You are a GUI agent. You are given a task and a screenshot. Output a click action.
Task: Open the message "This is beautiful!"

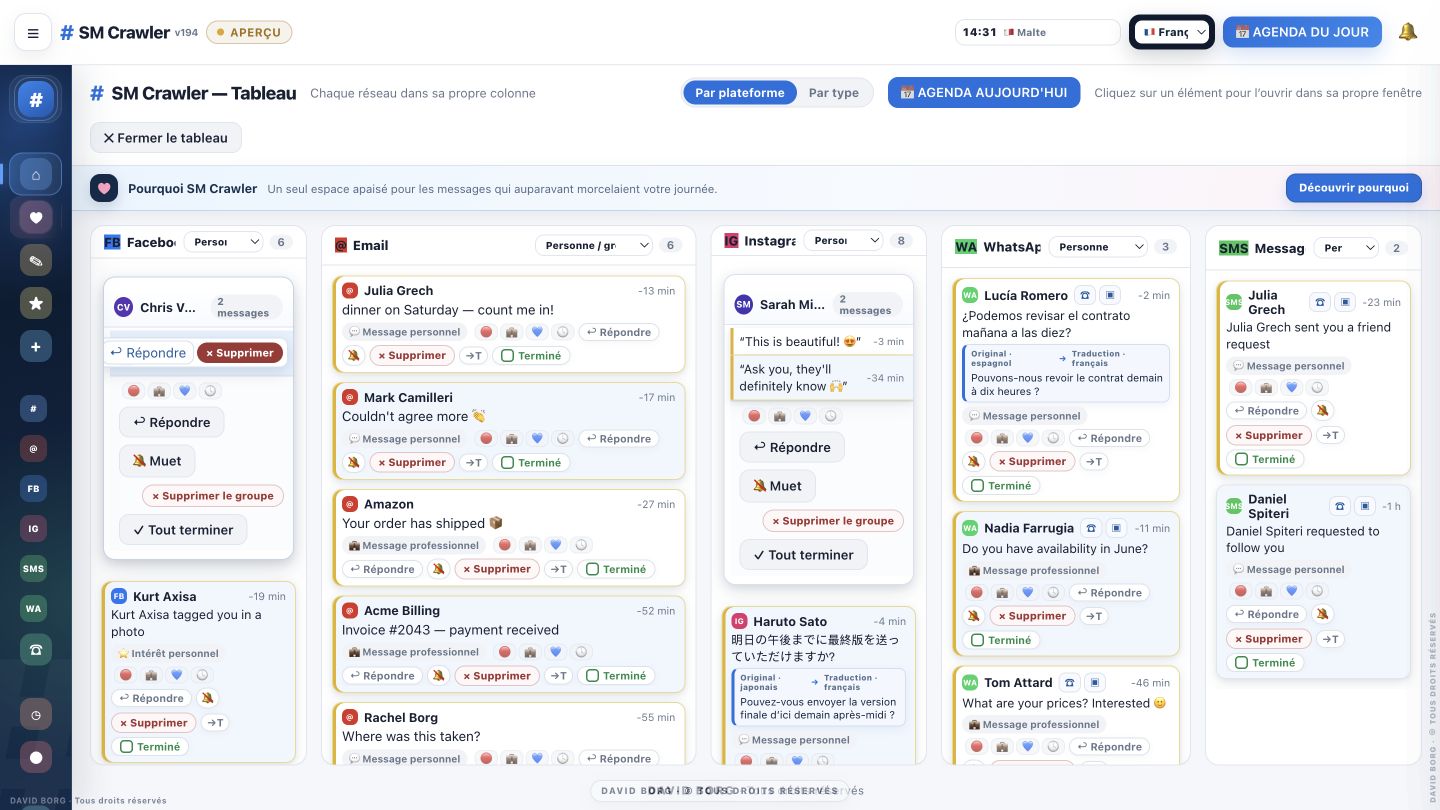click(822, 341)
